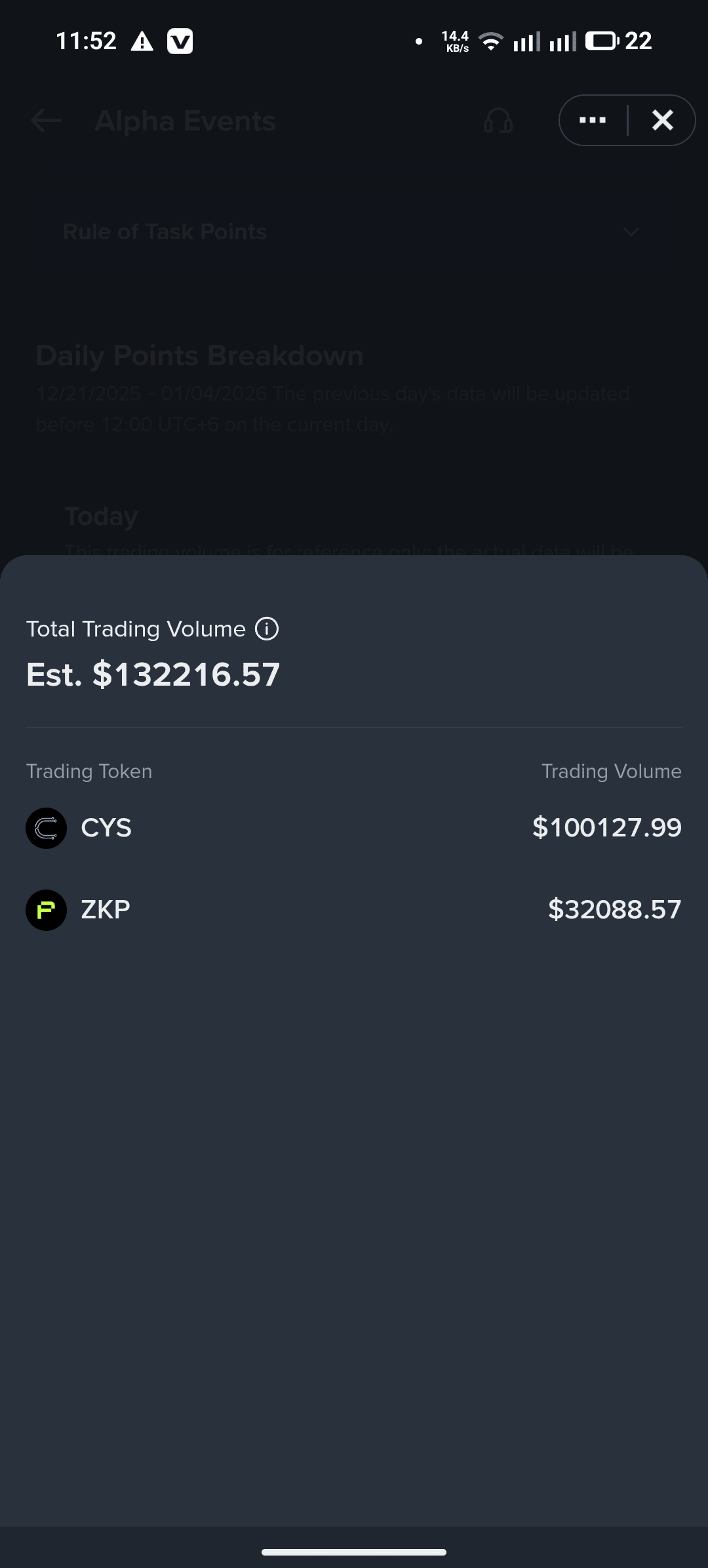Tap the V app notification icon
The width and height of the screenshot is (708, 1568).
180,41
